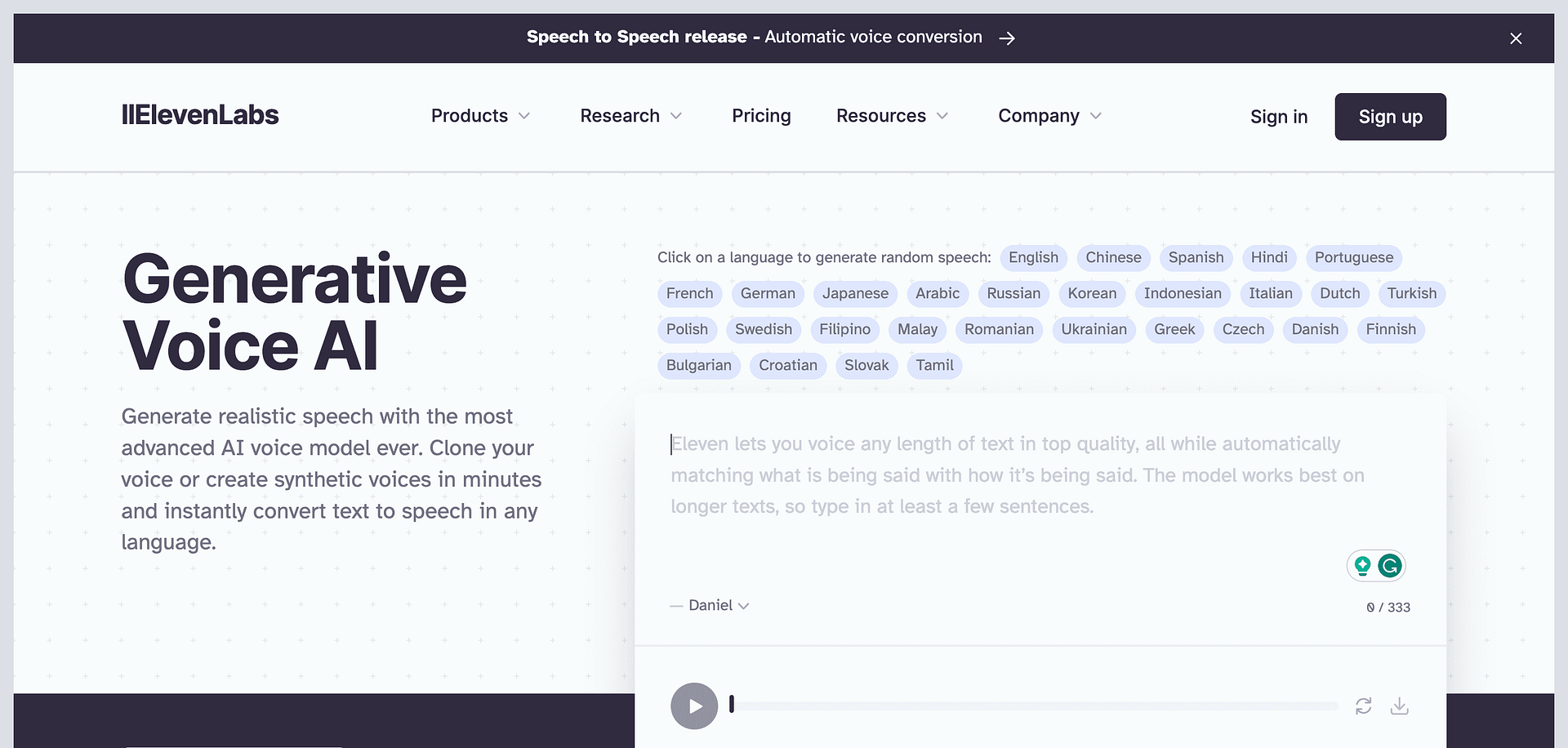This screenshot has width=1568, height=748.
Task: Click the Generative Voice AI heading
Action: coord(294,312)
